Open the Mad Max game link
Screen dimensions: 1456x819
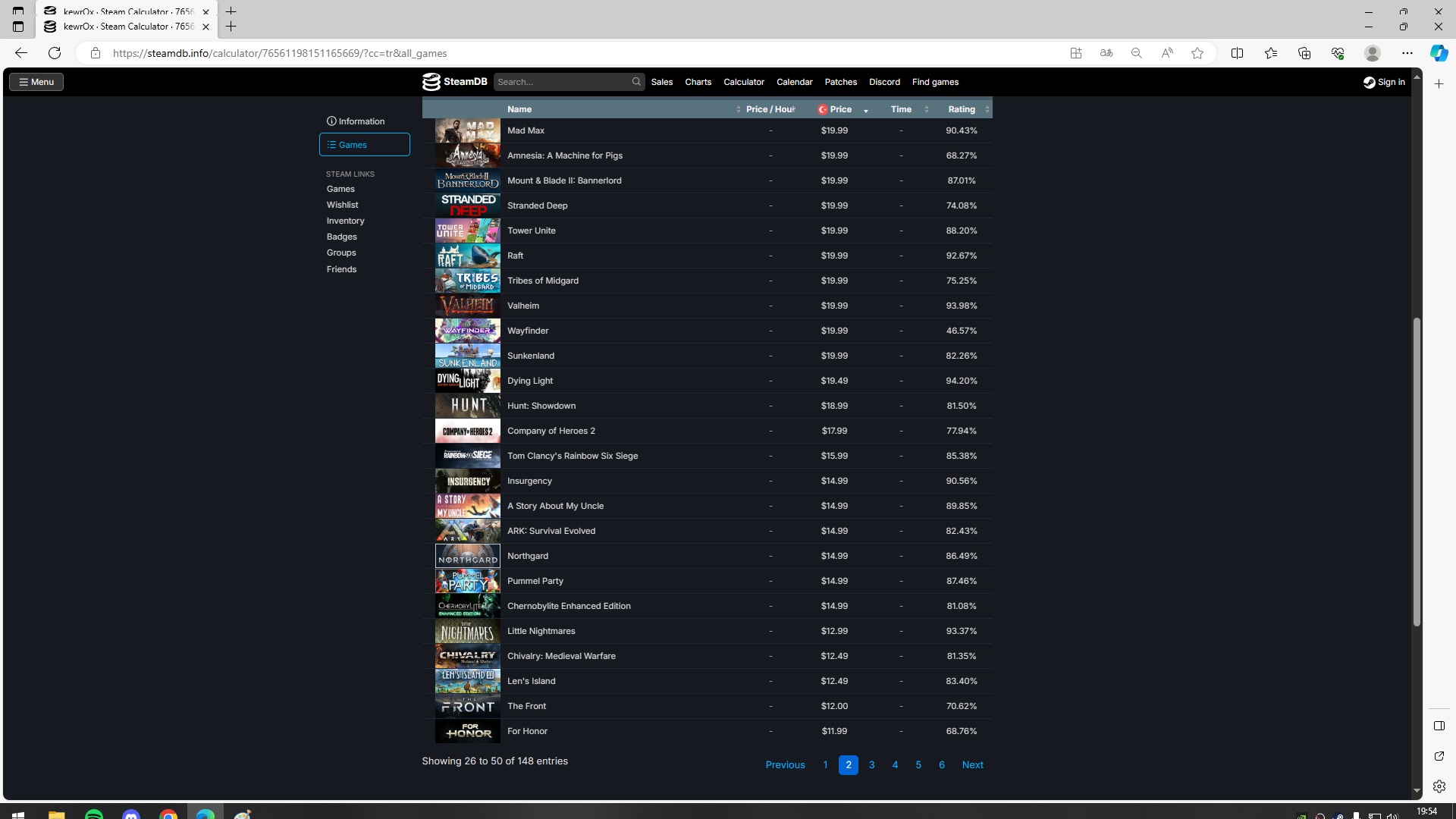(526, 130)
